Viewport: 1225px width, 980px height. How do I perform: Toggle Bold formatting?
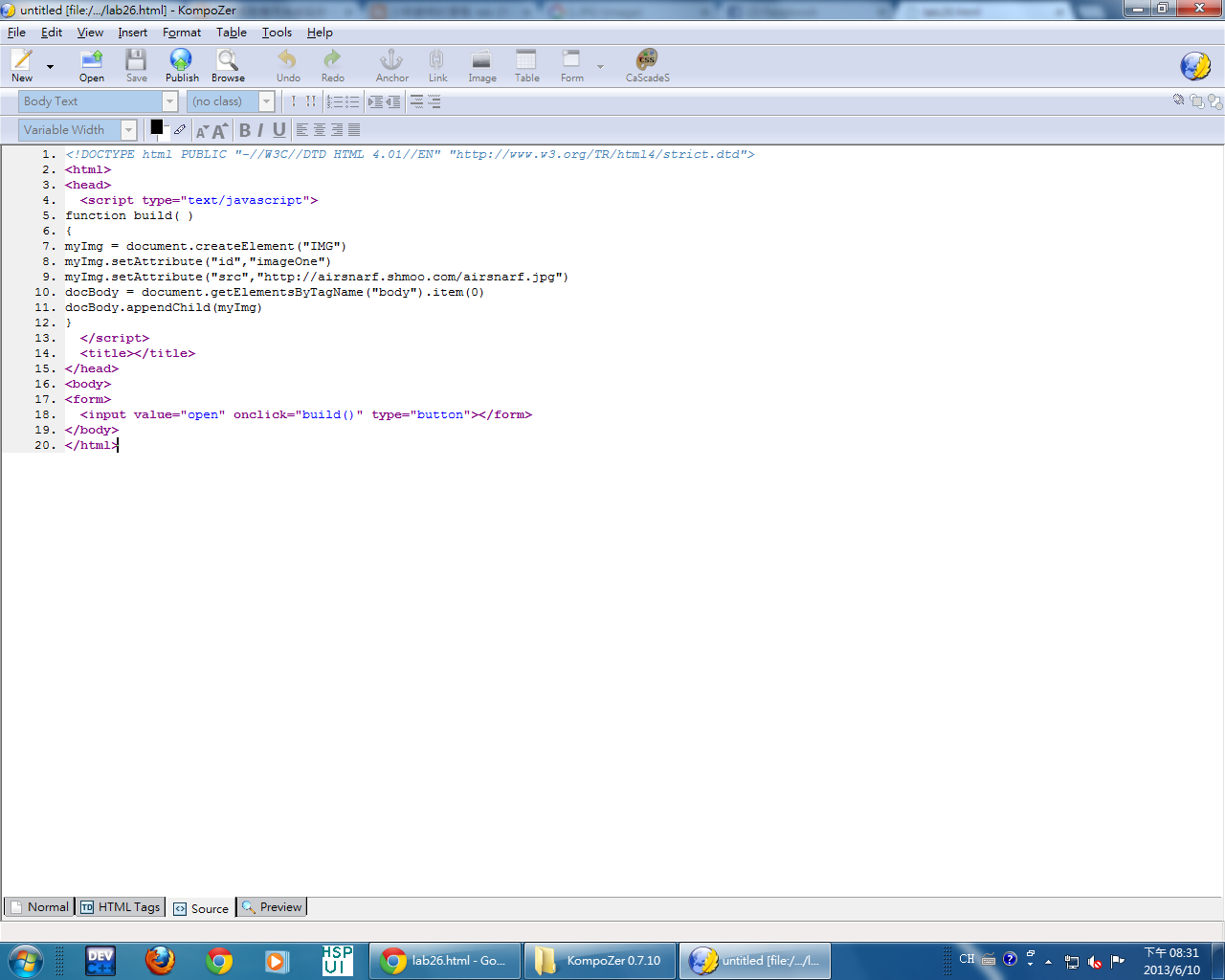[245, 130]
